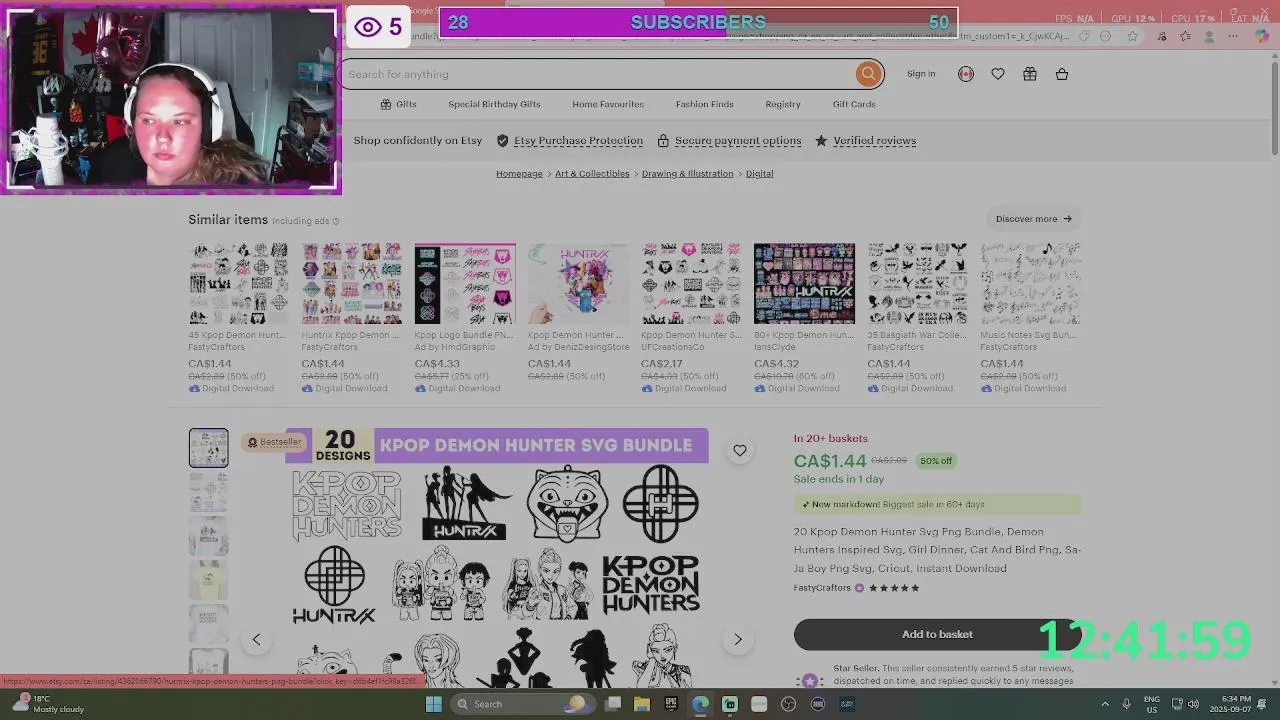
Task: Click the 50% off price badge
Action: pos(936,461)
